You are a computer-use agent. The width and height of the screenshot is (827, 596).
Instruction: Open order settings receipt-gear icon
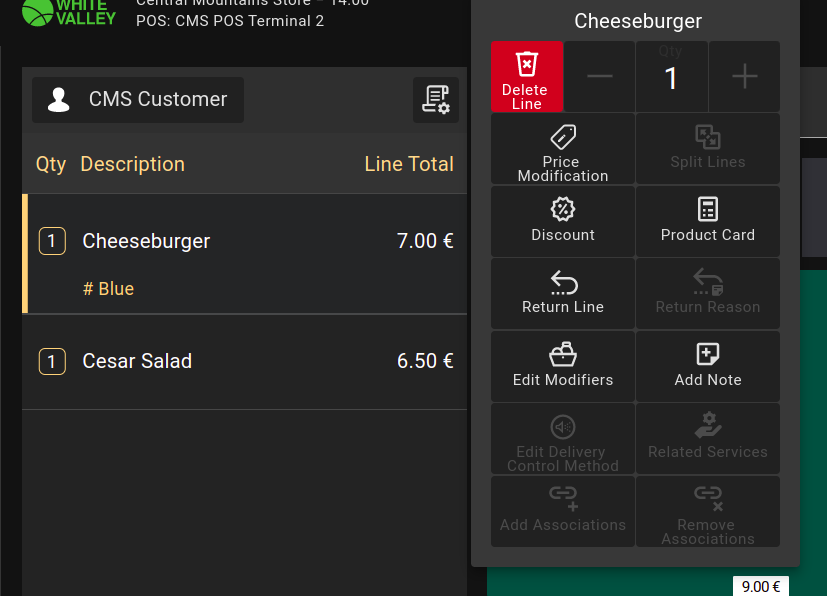pyautogui.click(x=436, y=100)
